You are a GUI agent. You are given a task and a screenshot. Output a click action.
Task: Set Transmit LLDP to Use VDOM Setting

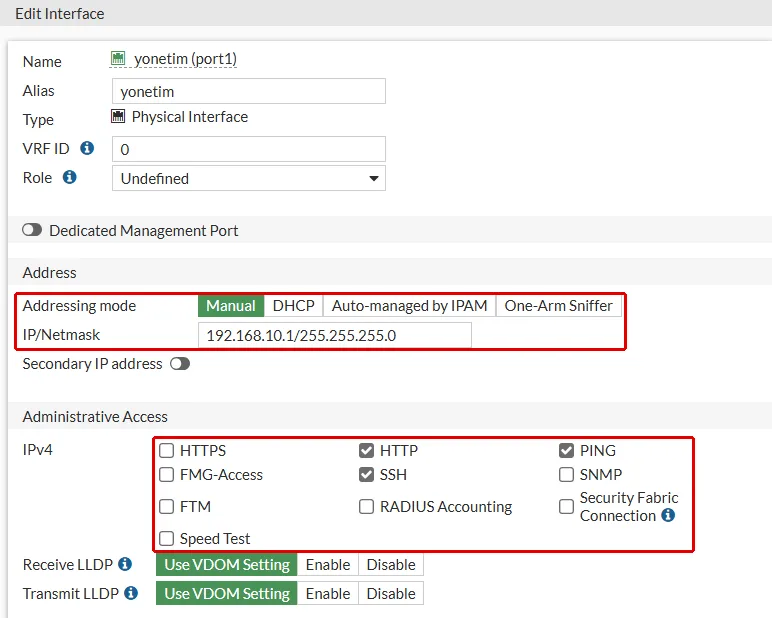click(227, 593)
